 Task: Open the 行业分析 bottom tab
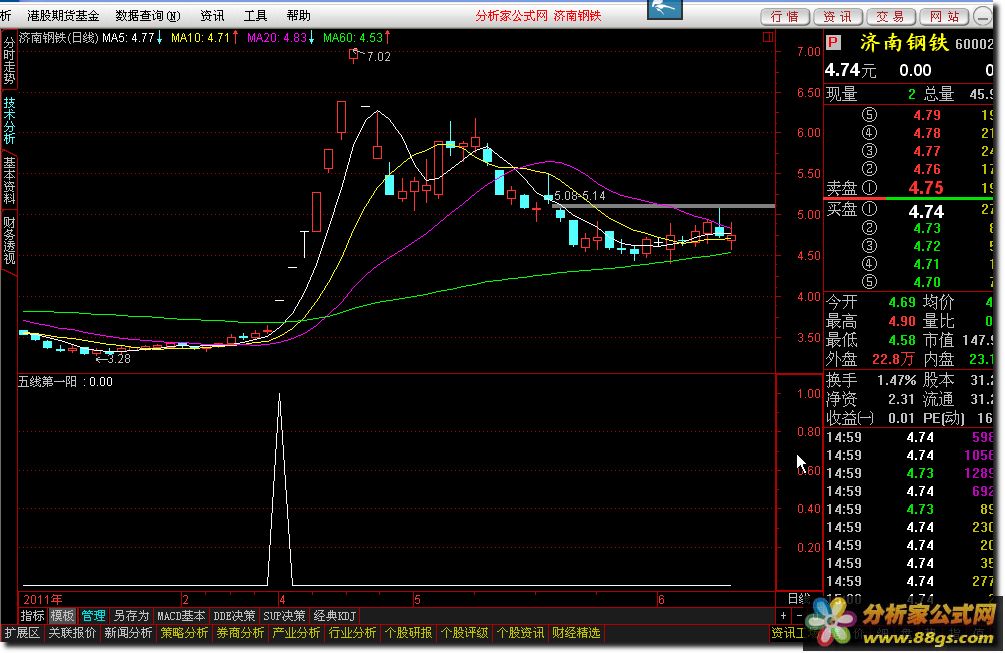[352, 633]
